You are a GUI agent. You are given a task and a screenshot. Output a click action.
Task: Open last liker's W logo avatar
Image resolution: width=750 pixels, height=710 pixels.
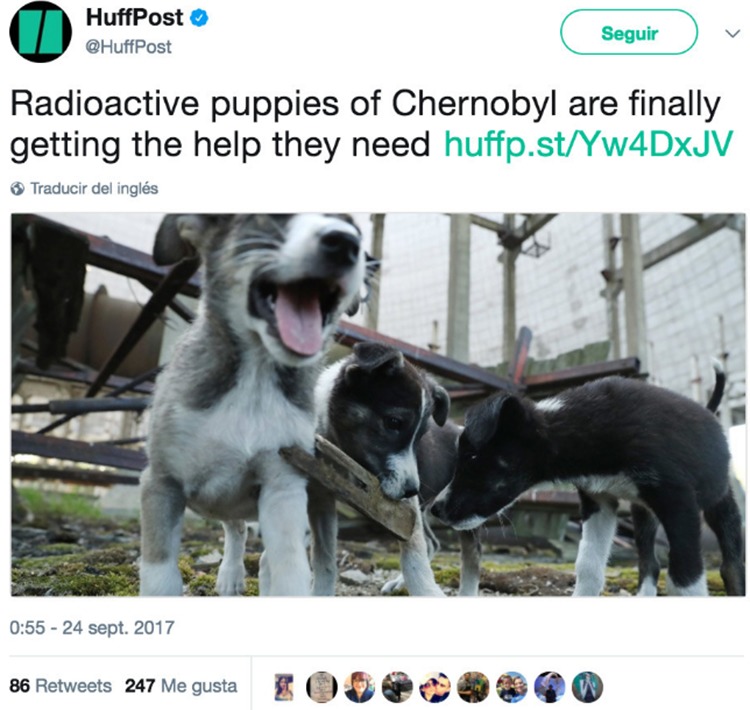coord(587,687)
